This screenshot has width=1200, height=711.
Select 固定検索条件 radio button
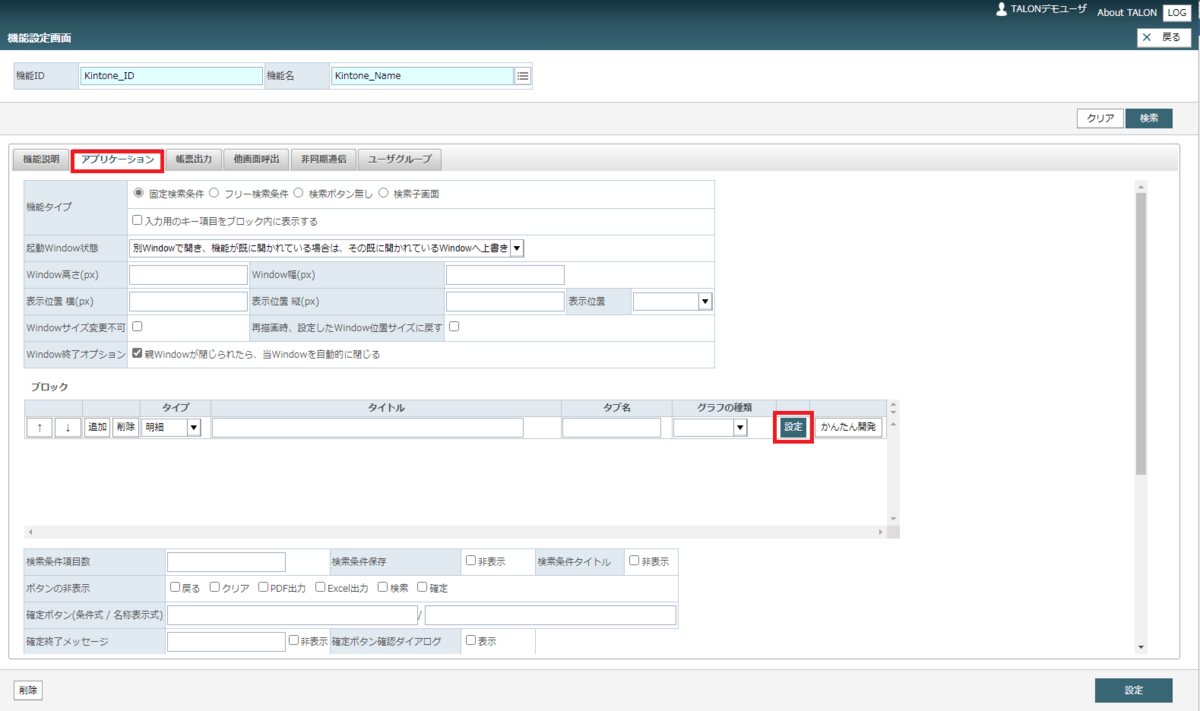pyautogui.click(x=139, y=193)
